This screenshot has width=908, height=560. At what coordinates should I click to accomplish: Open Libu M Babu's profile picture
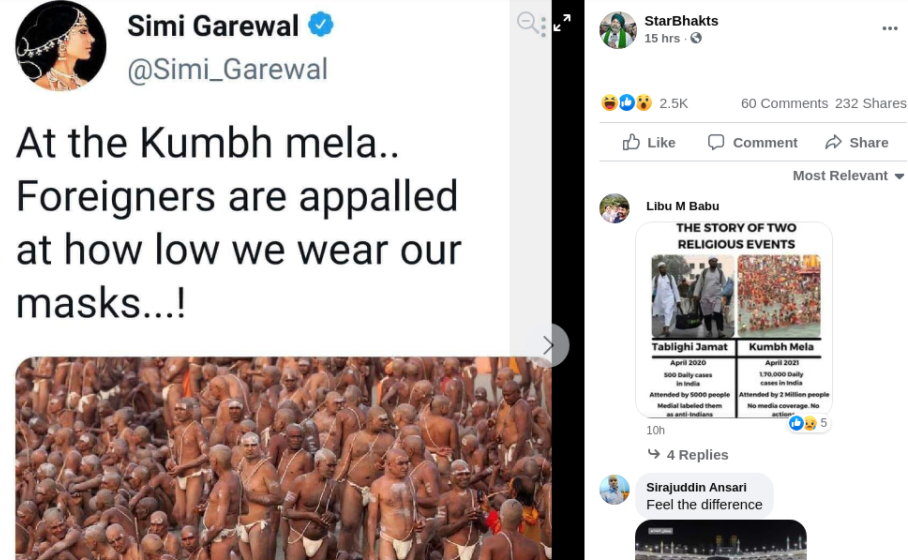click(614, 208)
